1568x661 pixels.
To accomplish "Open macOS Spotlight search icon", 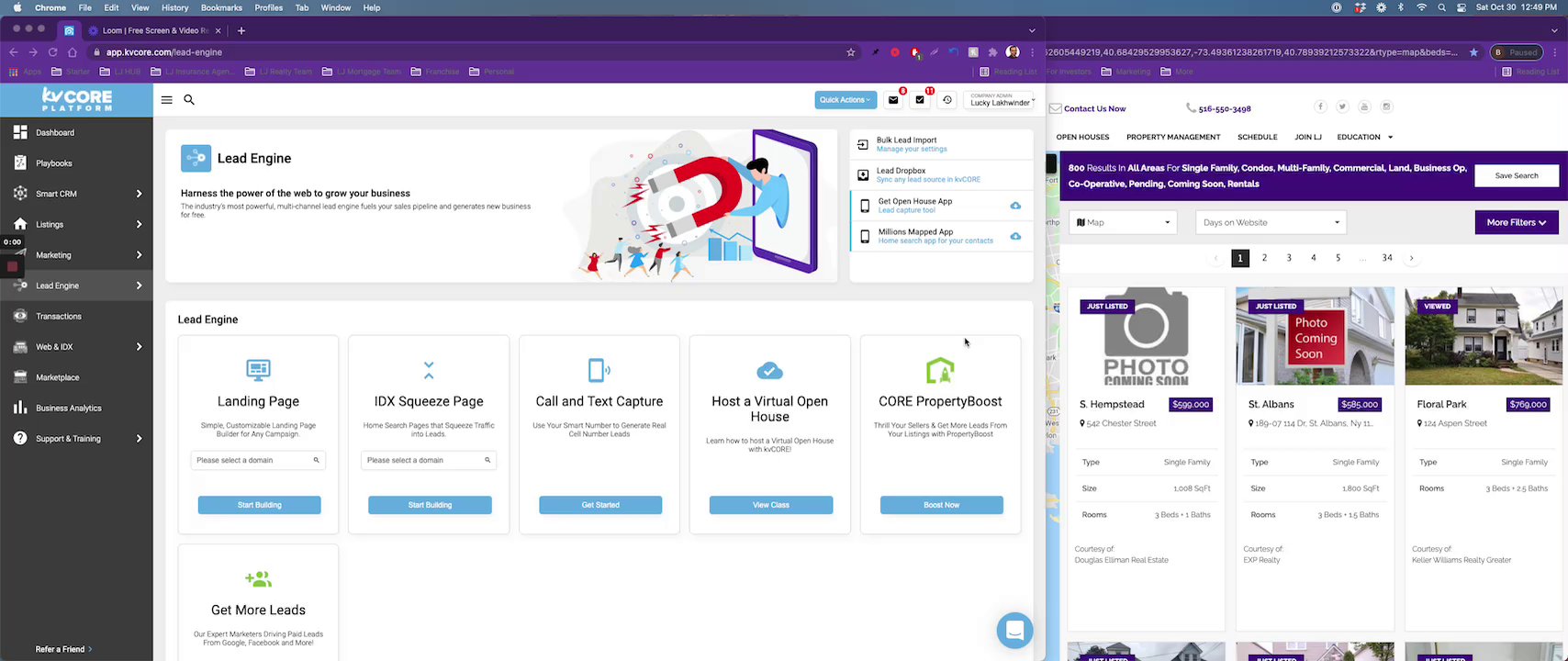I will click(x=1441, y=7).
